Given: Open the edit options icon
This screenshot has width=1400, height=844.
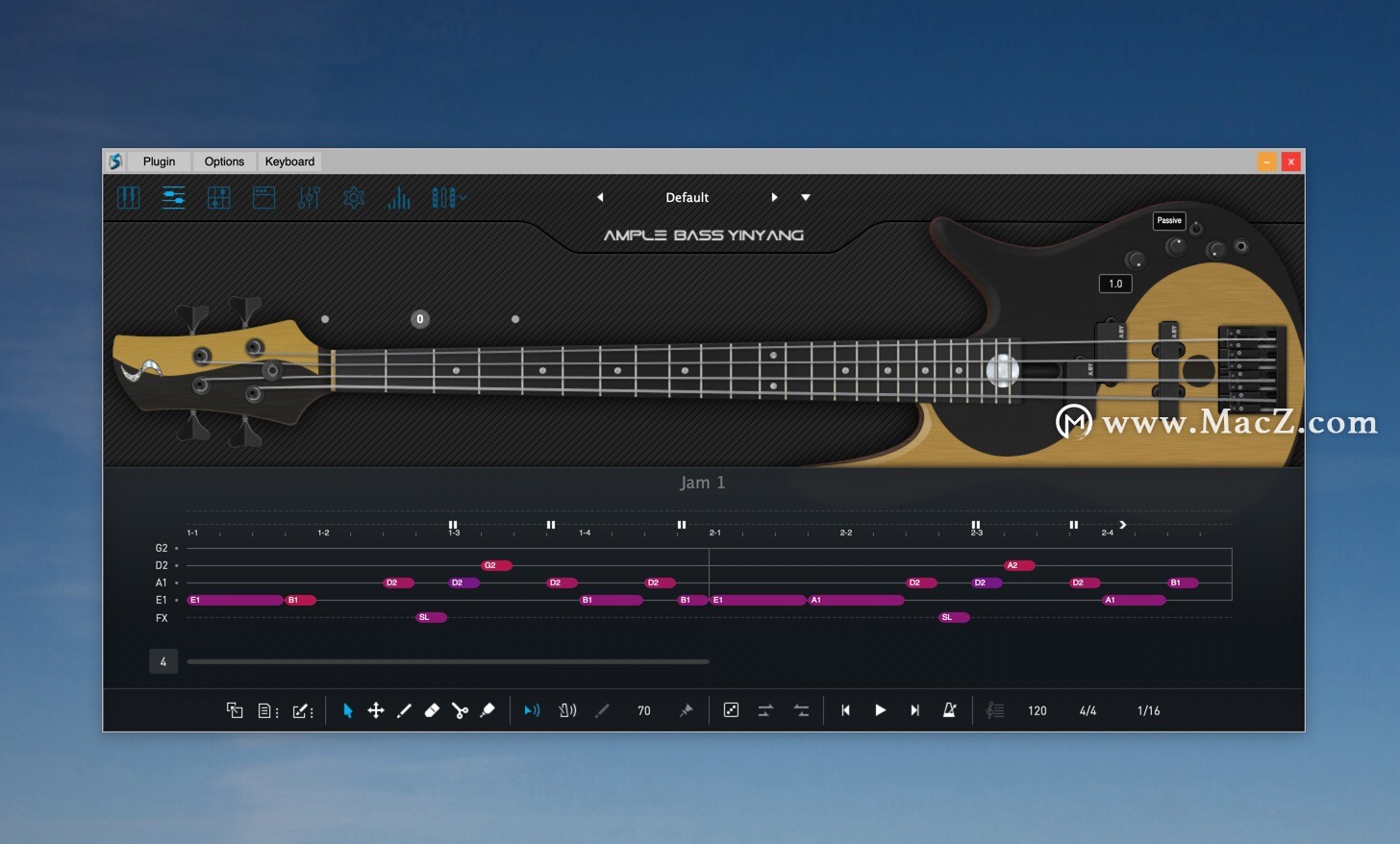Looking at the screenshot, I should click(x=303, y=710).
